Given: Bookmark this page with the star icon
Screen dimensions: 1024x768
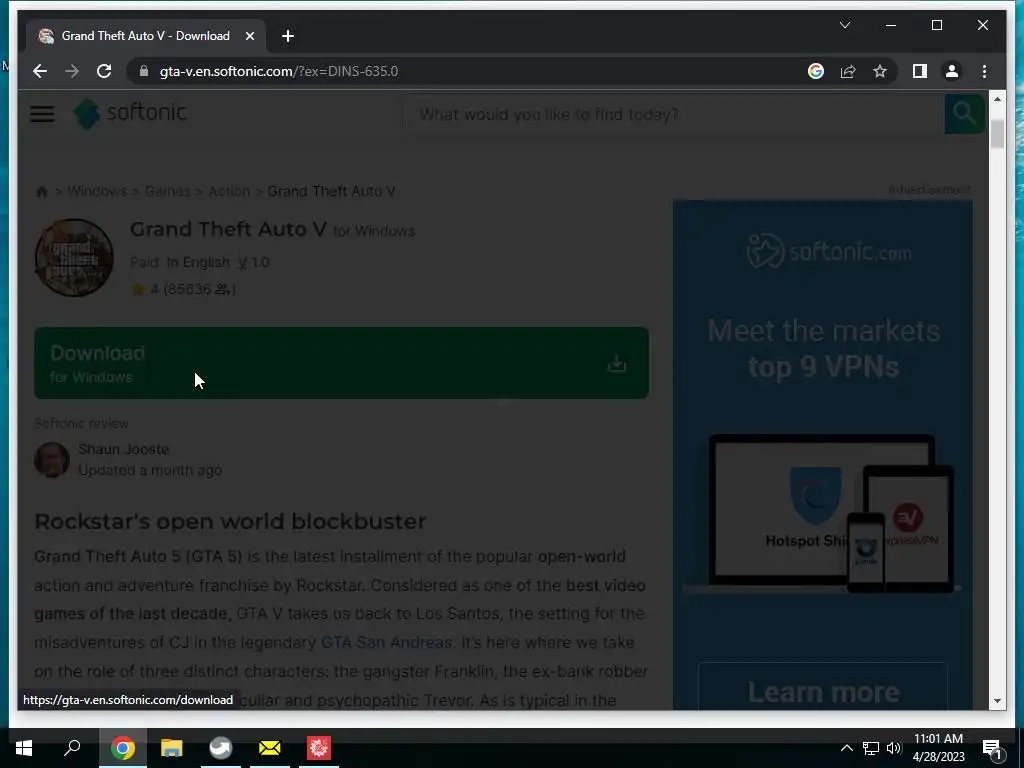Looking at the screenshot, I should (x=880, y=71).
